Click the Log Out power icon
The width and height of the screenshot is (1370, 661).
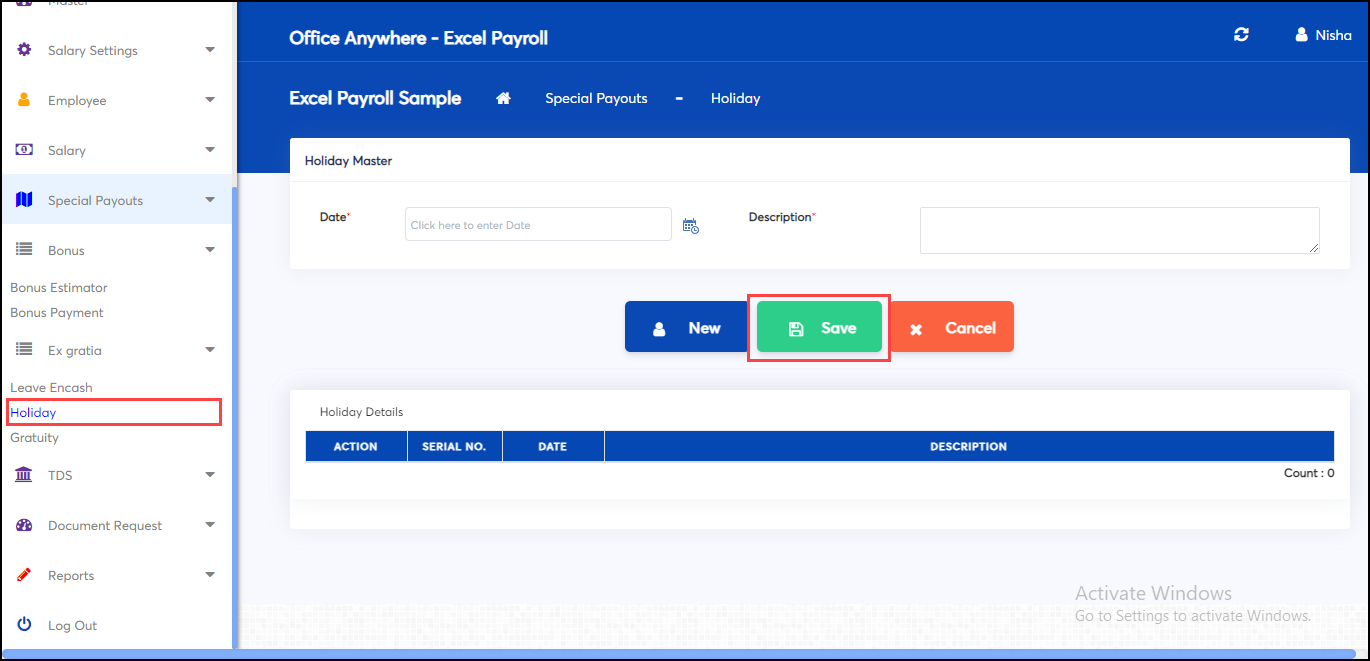click(x=25, y=625)
